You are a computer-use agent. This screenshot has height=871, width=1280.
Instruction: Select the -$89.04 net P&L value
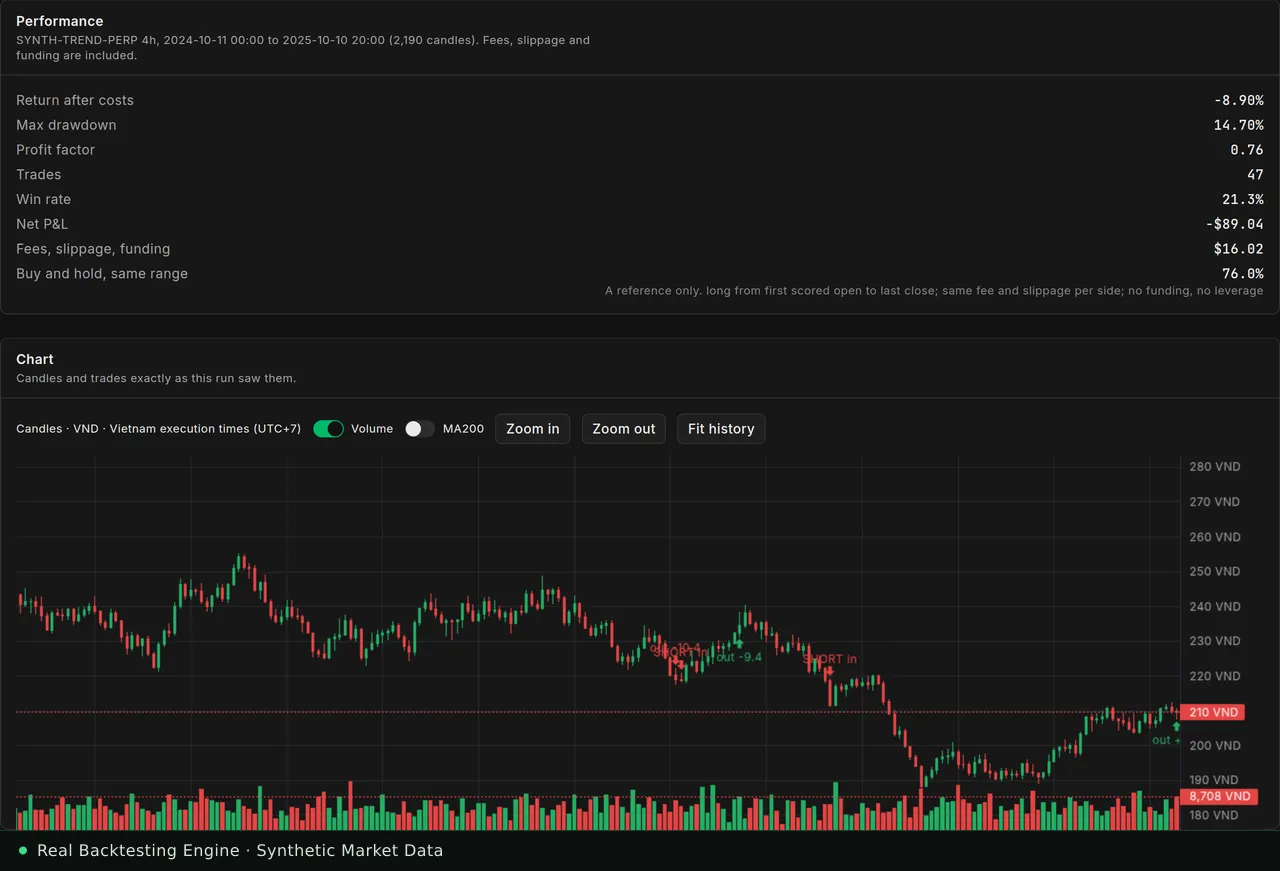(x=1235, y=224)
